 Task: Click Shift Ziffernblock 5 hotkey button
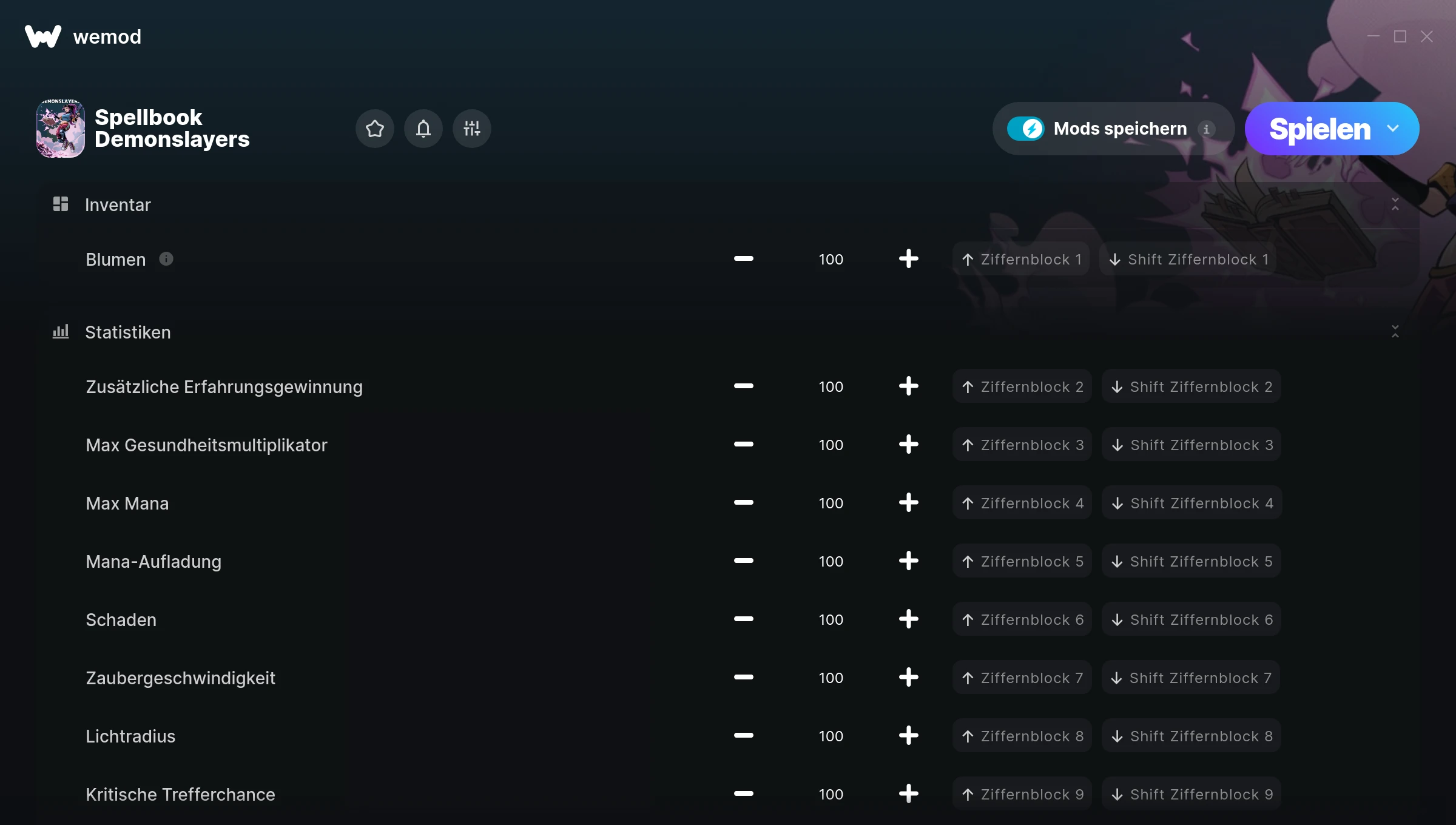1191,561
